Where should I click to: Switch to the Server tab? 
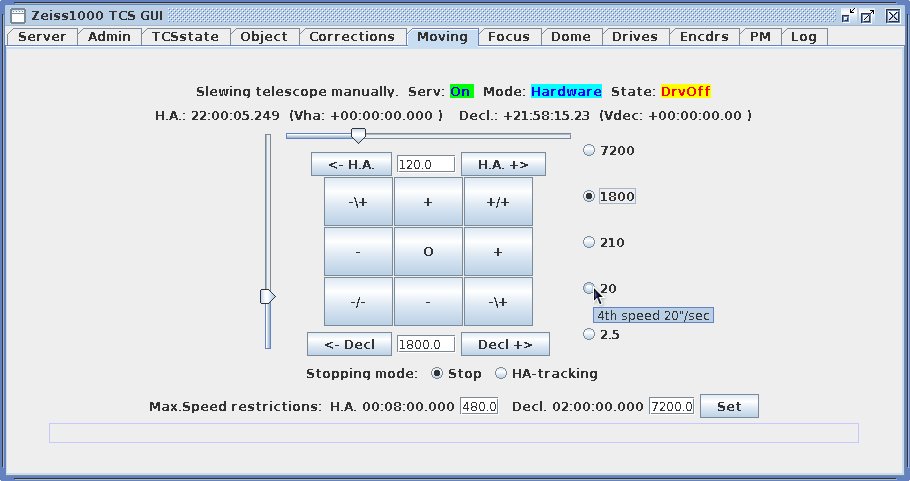[42, 37]
